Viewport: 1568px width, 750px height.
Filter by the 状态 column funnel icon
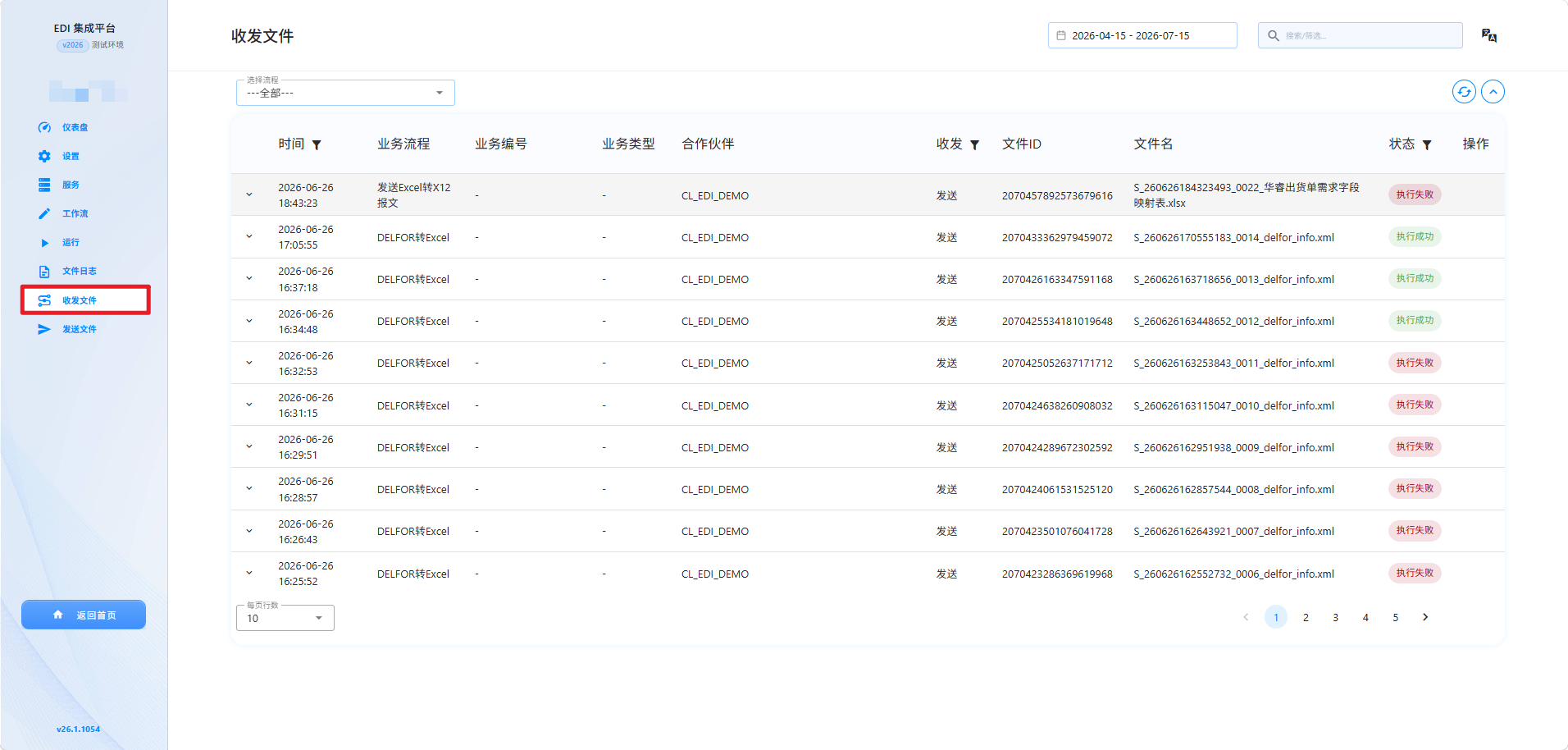click(x=1427, y=144)
